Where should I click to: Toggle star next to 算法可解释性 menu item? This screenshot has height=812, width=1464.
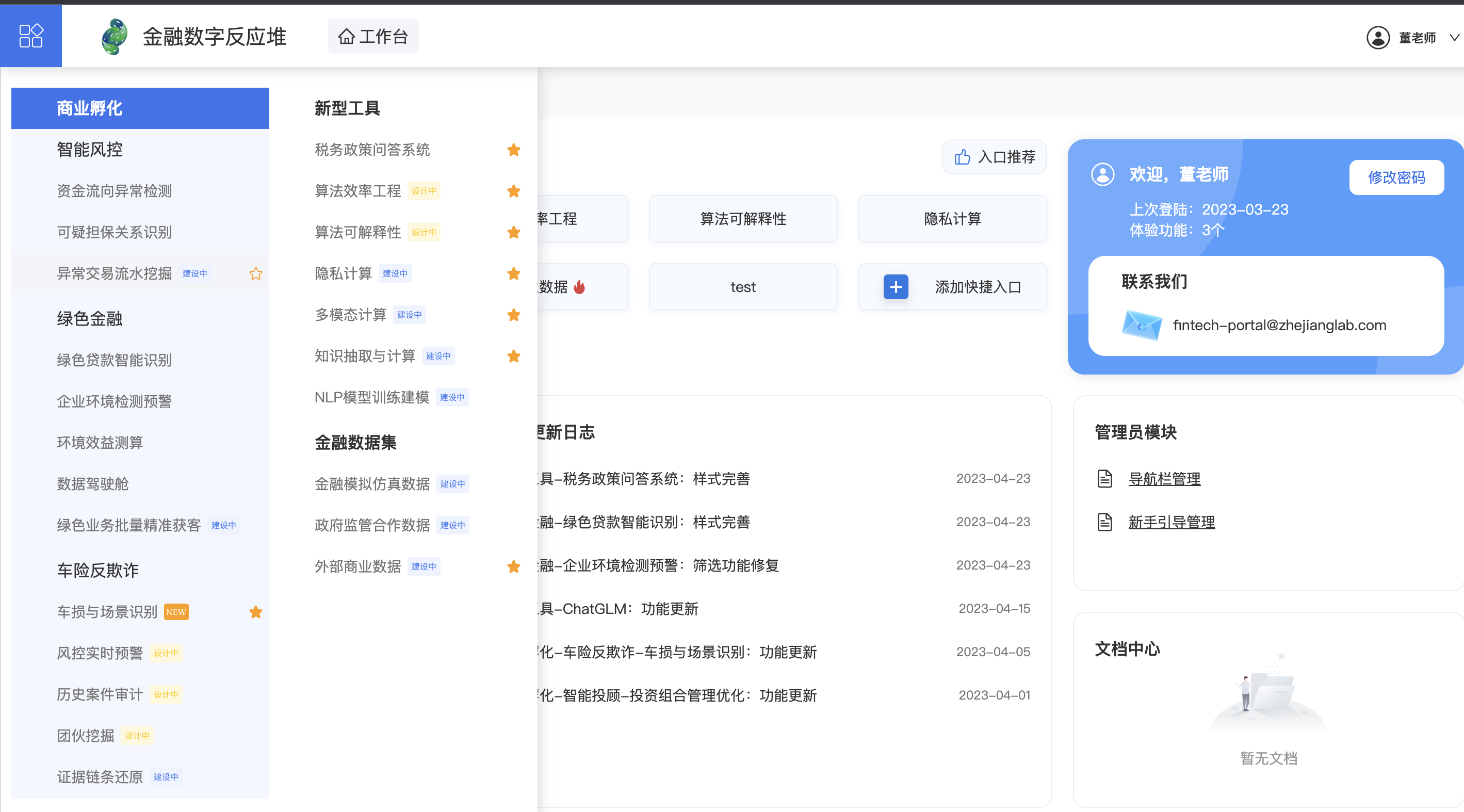coord(514,232)
